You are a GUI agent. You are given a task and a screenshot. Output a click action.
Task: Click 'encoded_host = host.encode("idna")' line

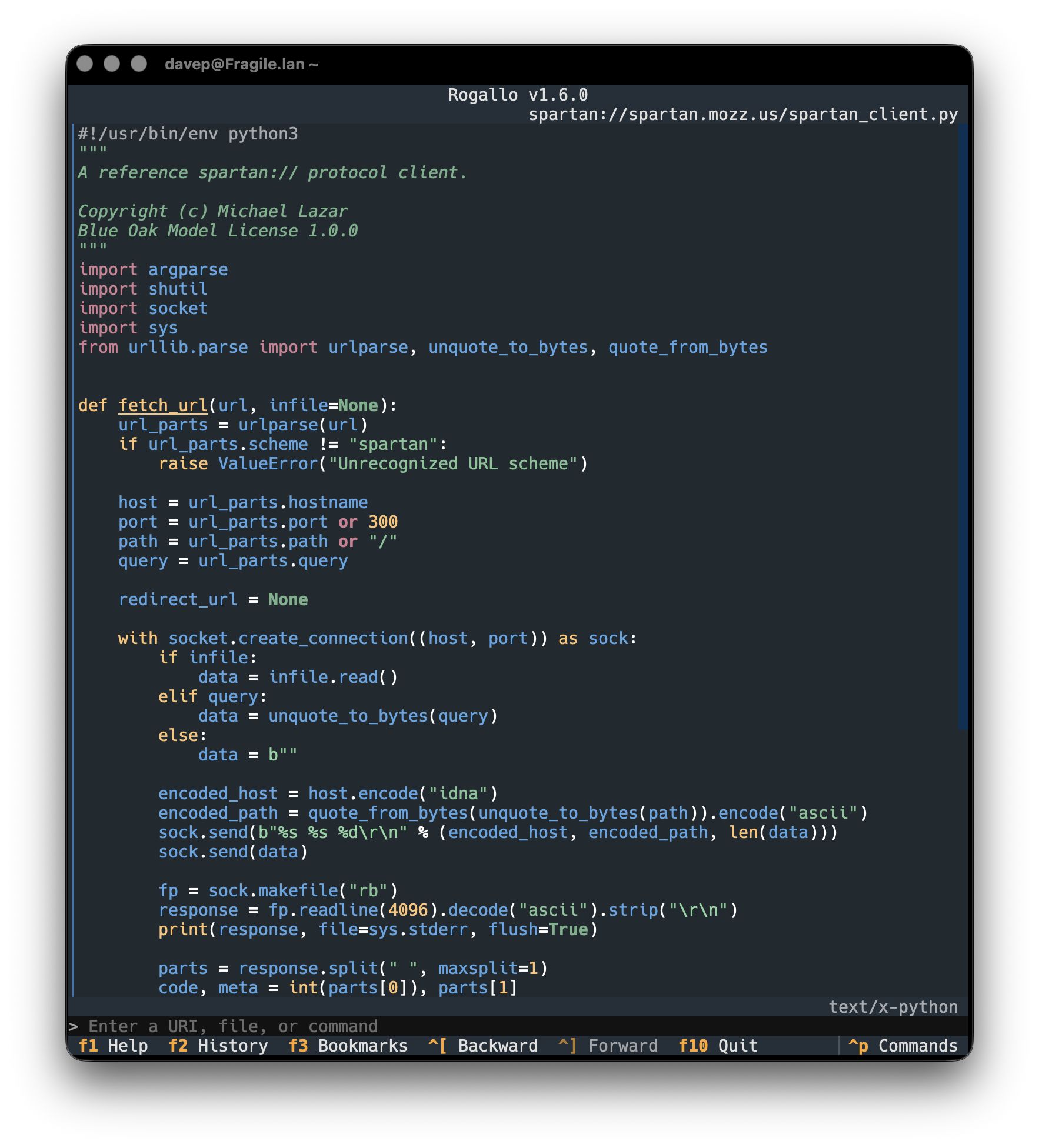point(328,793)
